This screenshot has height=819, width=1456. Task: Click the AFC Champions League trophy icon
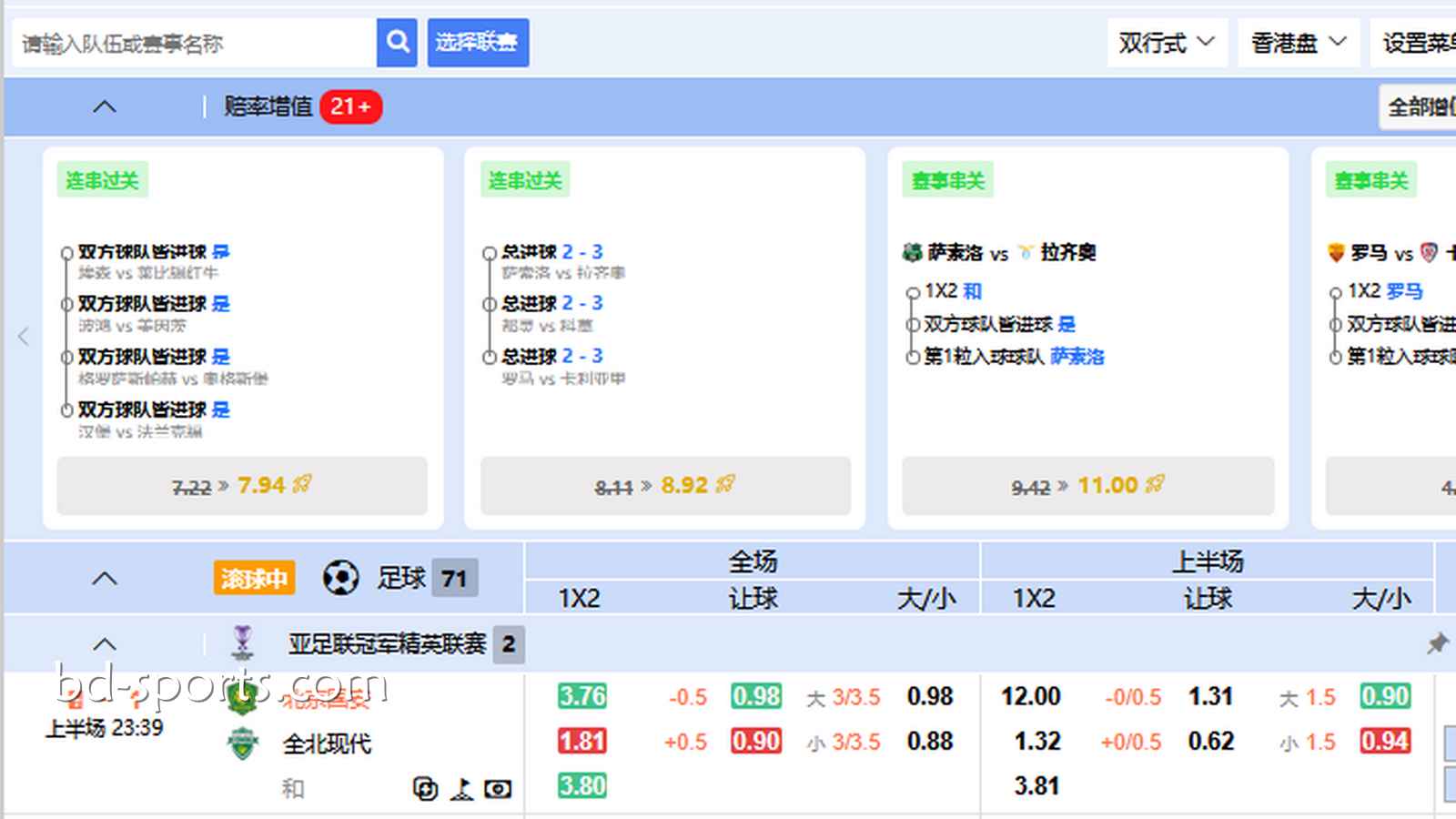(x=242, y=643)
